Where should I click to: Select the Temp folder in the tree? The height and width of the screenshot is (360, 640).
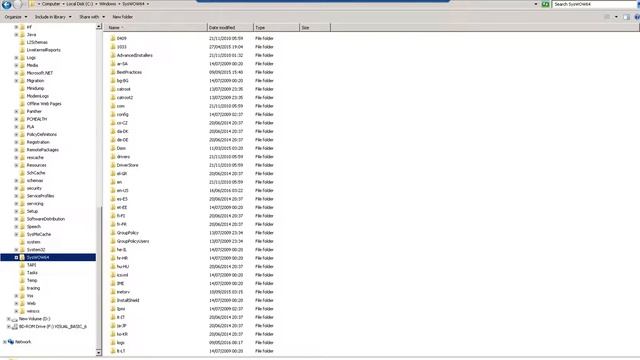[x=32, y=280]
